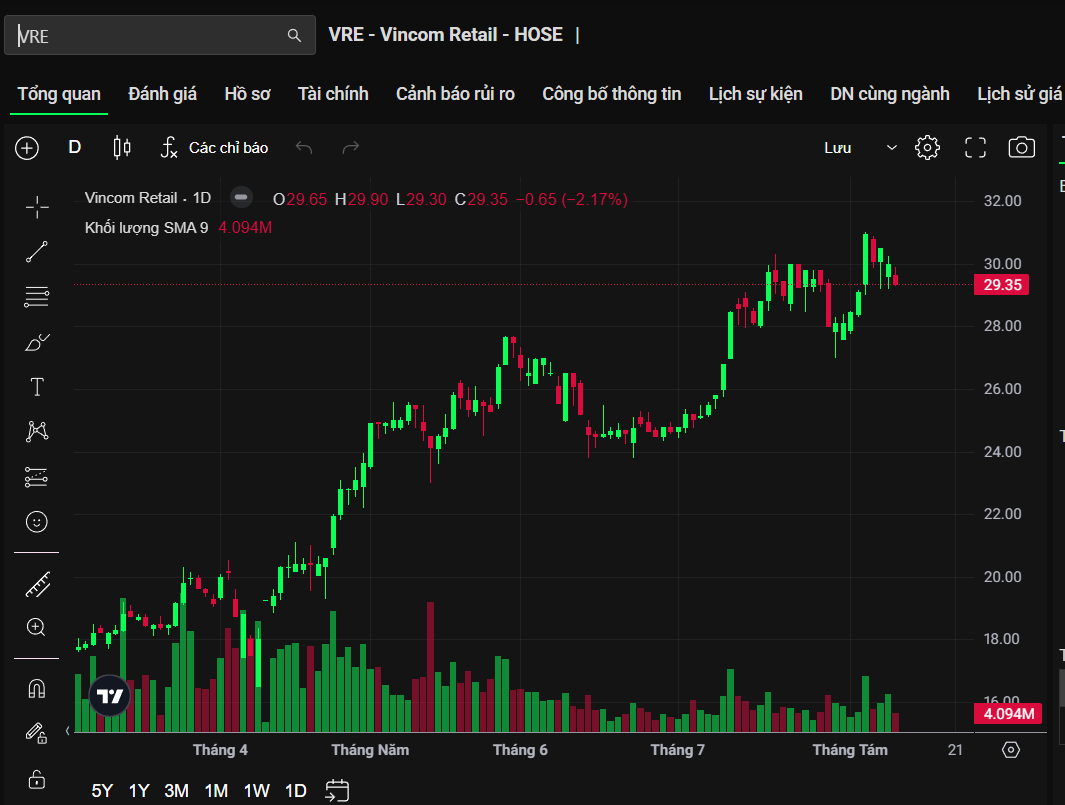Screen dimensions: 1065x805
Task: Click the Tháng 6 time axis label
Action: point(520,750)
